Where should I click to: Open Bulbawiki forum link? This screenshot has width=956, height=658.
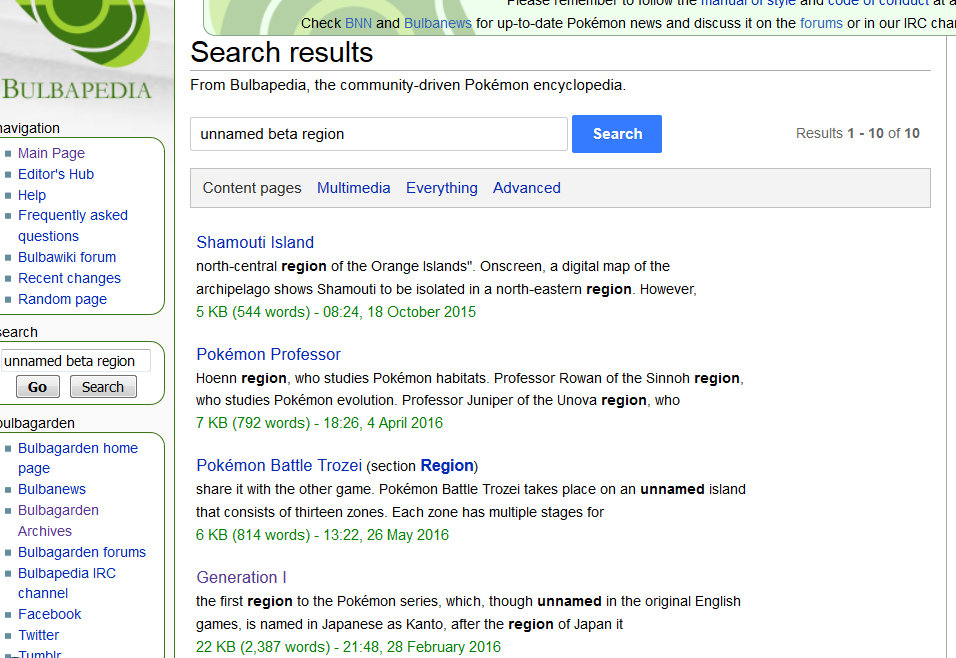tap(66, 257)
